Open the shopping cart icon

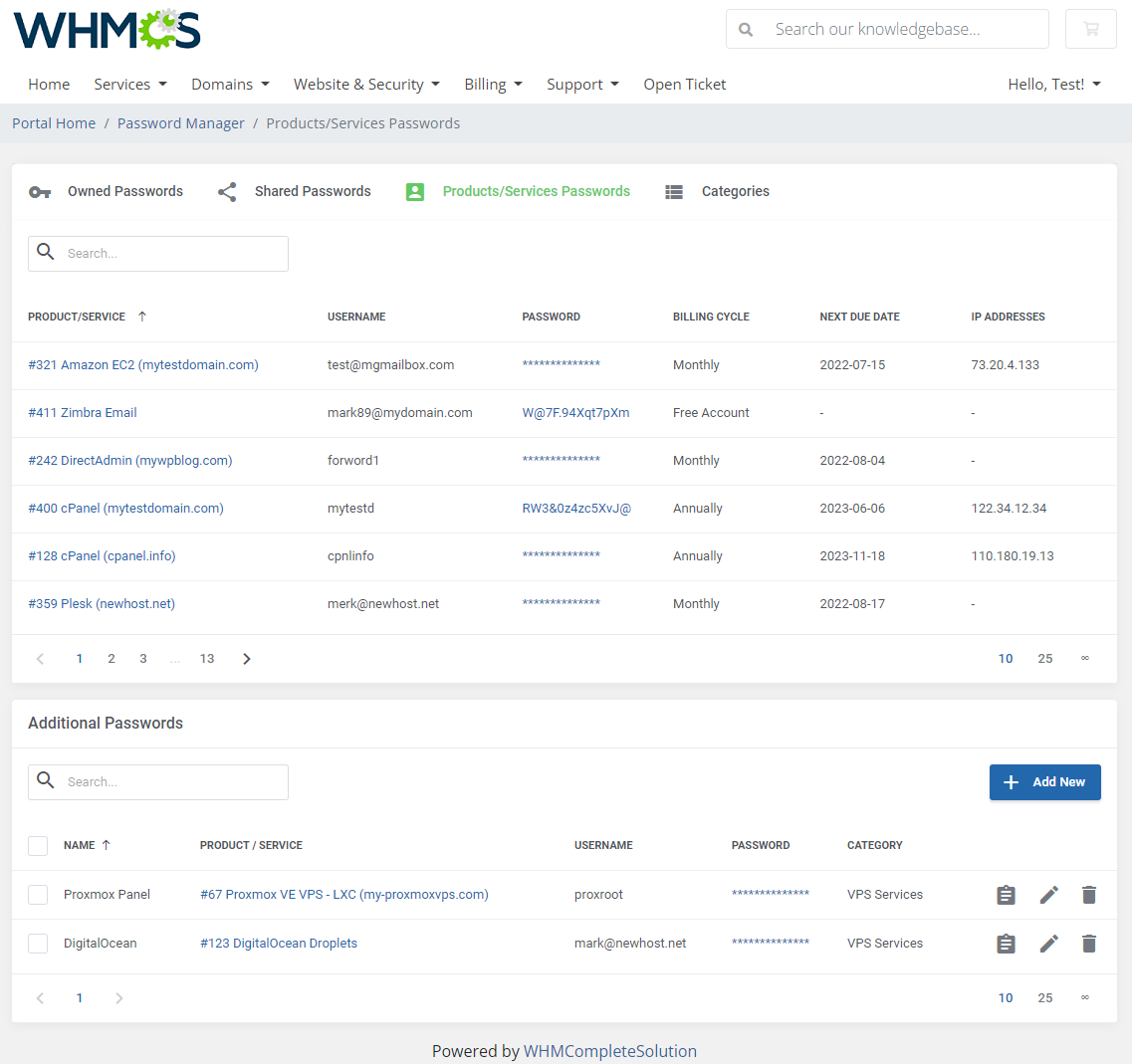pos(1091,29)
